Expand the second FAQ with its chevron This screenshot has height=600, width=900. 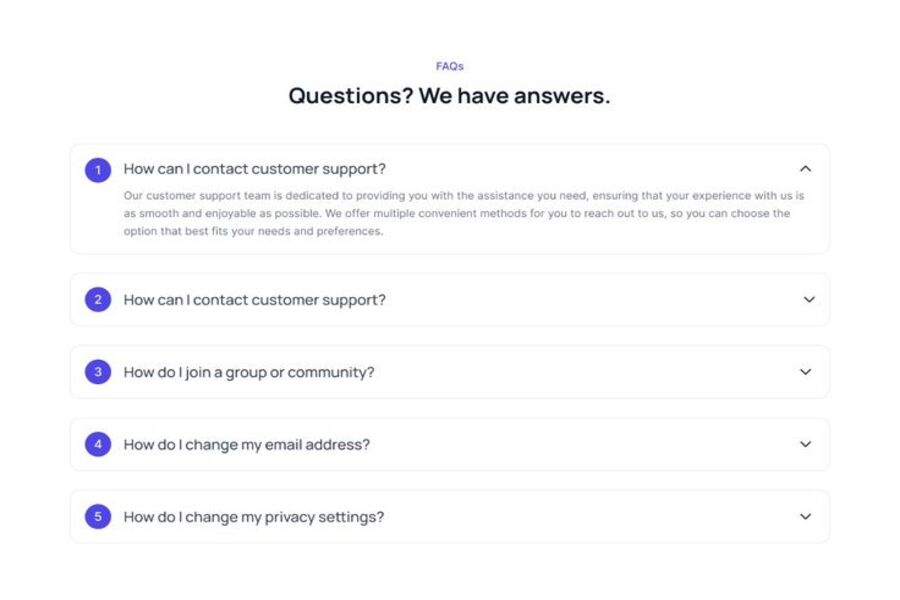[809, 299]
